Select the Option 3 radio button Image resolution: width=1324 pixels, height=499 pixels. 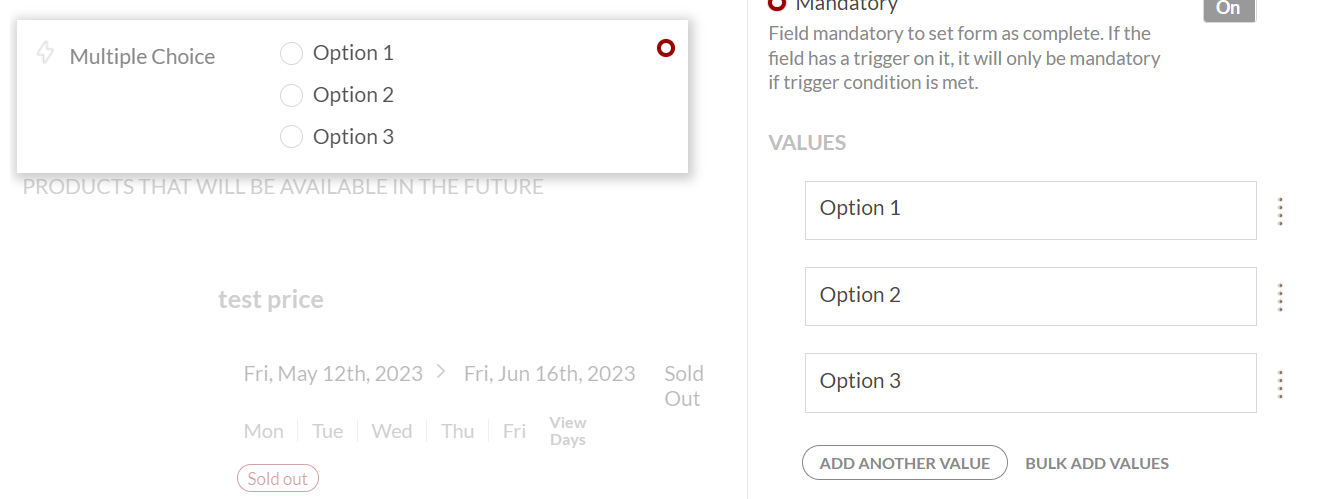tap(291, 137)
